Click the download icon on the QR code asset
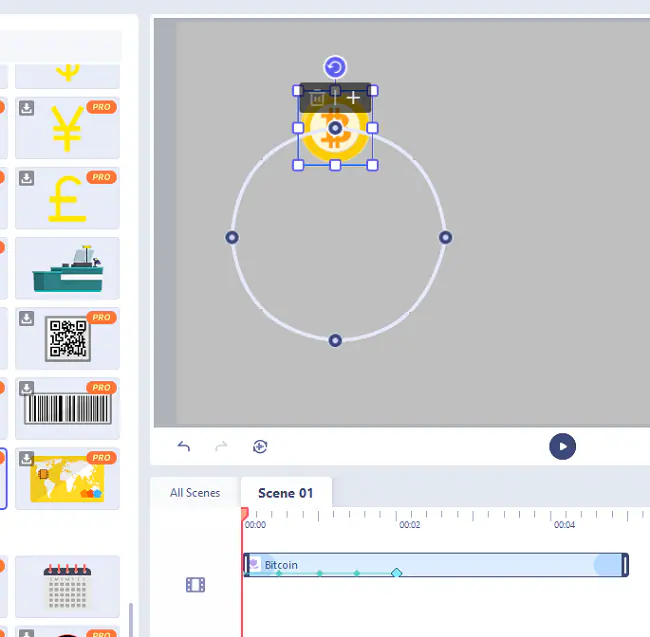The image size is (650, 637). click(x=27, y=318)
